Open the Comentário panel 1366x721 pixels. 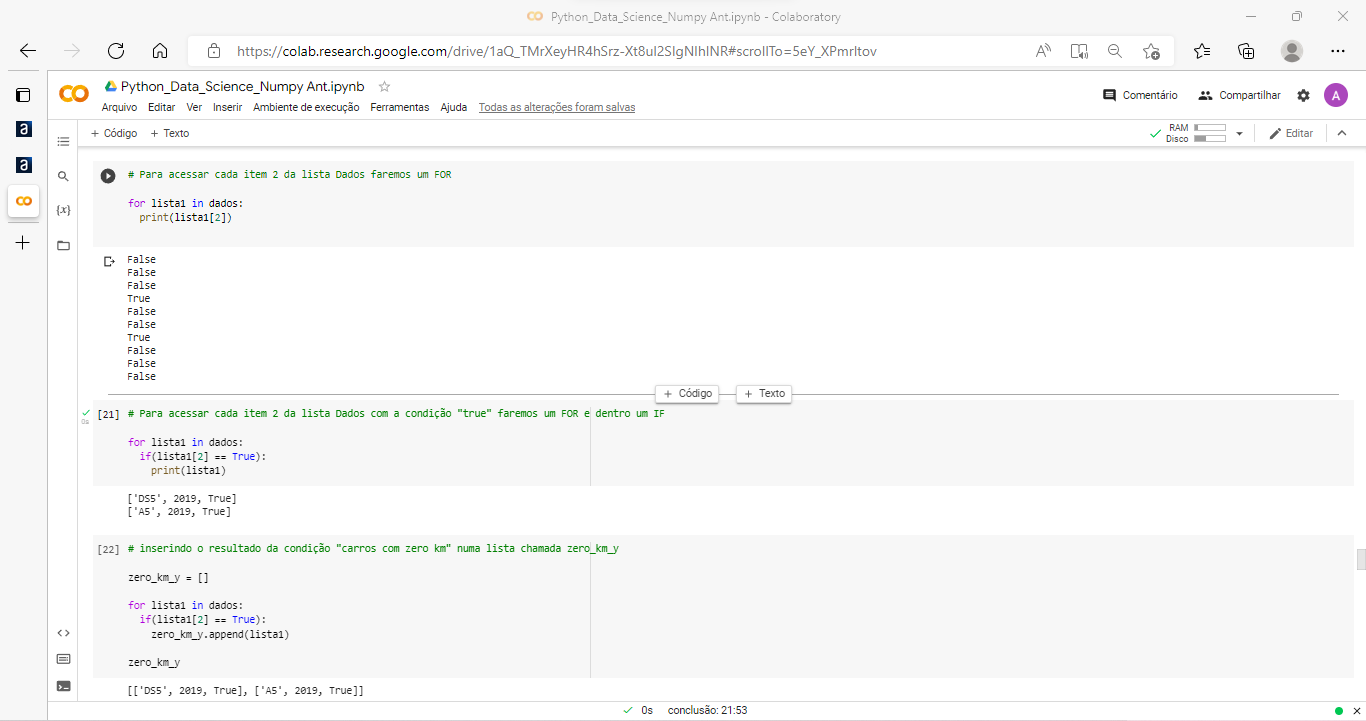click(x=1140, y=95)
